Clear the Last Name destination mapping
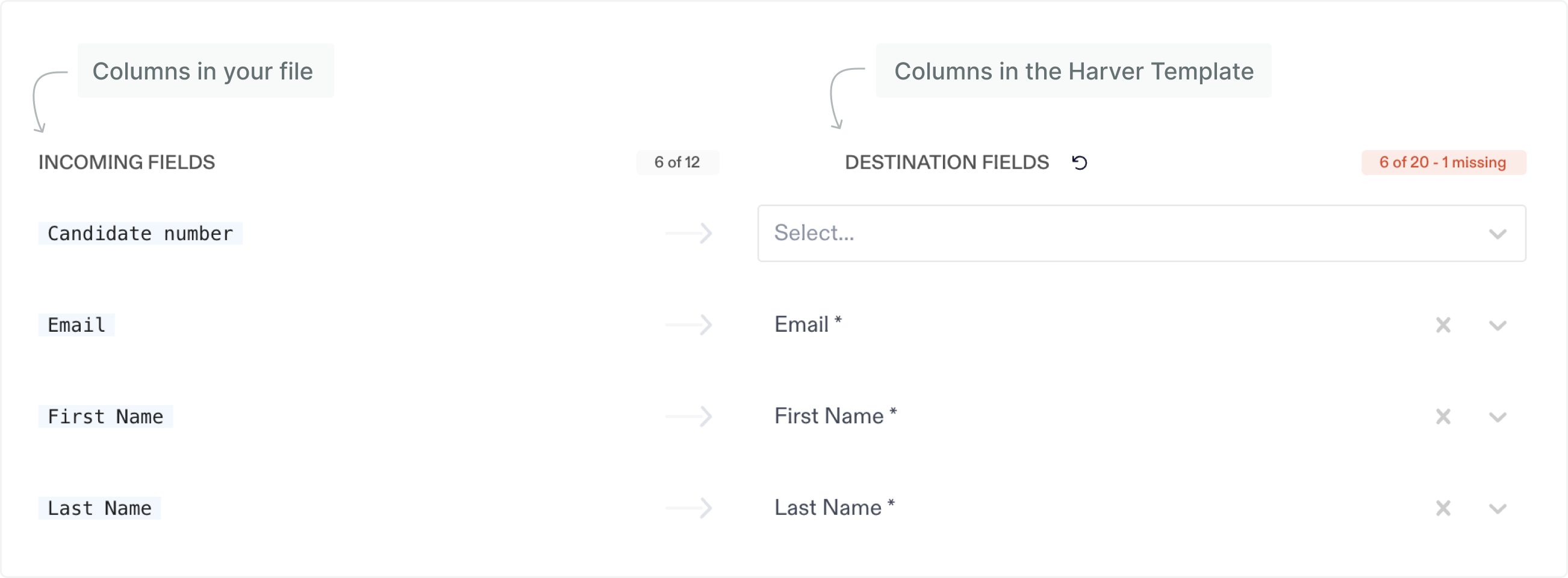Screen dimensions: 1568x578 tap(1443, 508)
